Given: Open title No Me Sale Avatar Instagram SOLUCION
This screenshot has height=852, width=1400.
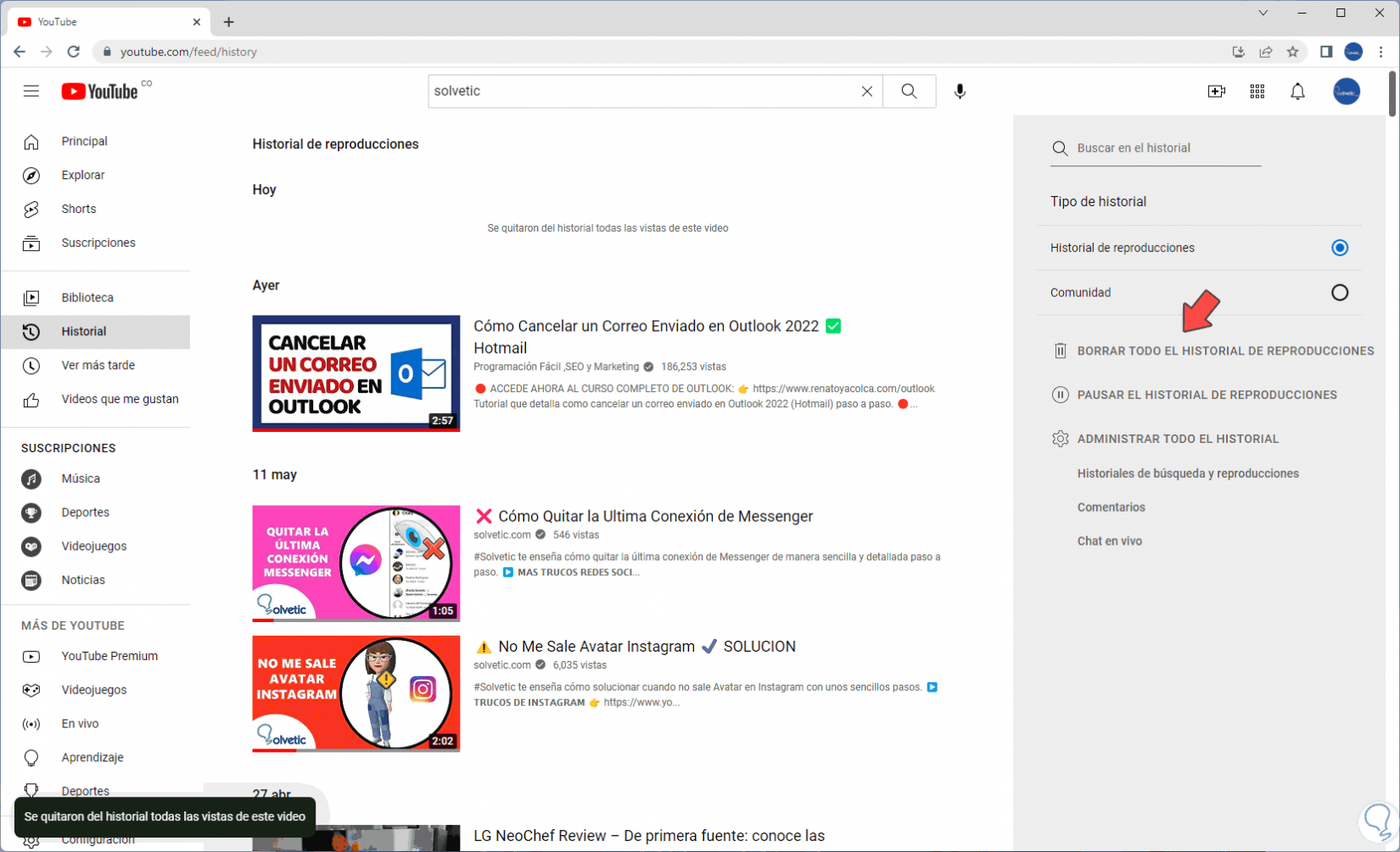Looking at the screenshot, I should coord(647,647).
